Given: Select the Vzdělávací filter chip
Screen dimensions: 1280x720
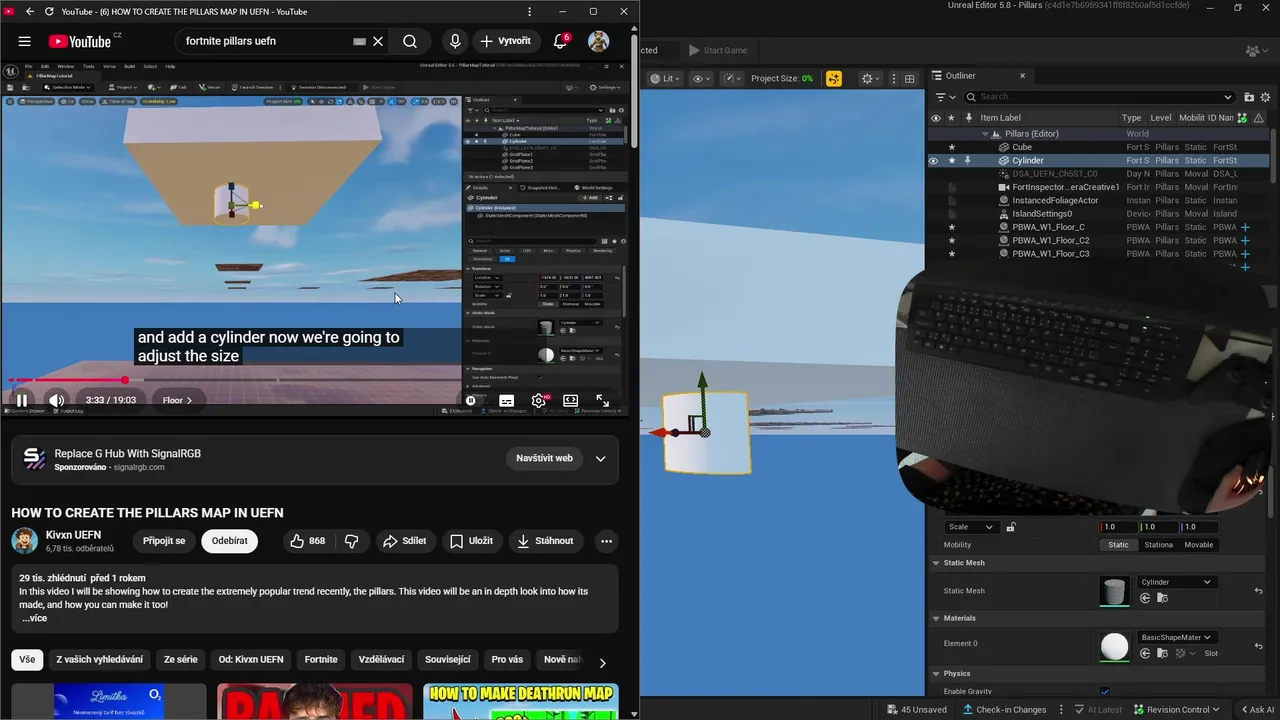Looking at the screenshot, I should (x=381, y=660).
